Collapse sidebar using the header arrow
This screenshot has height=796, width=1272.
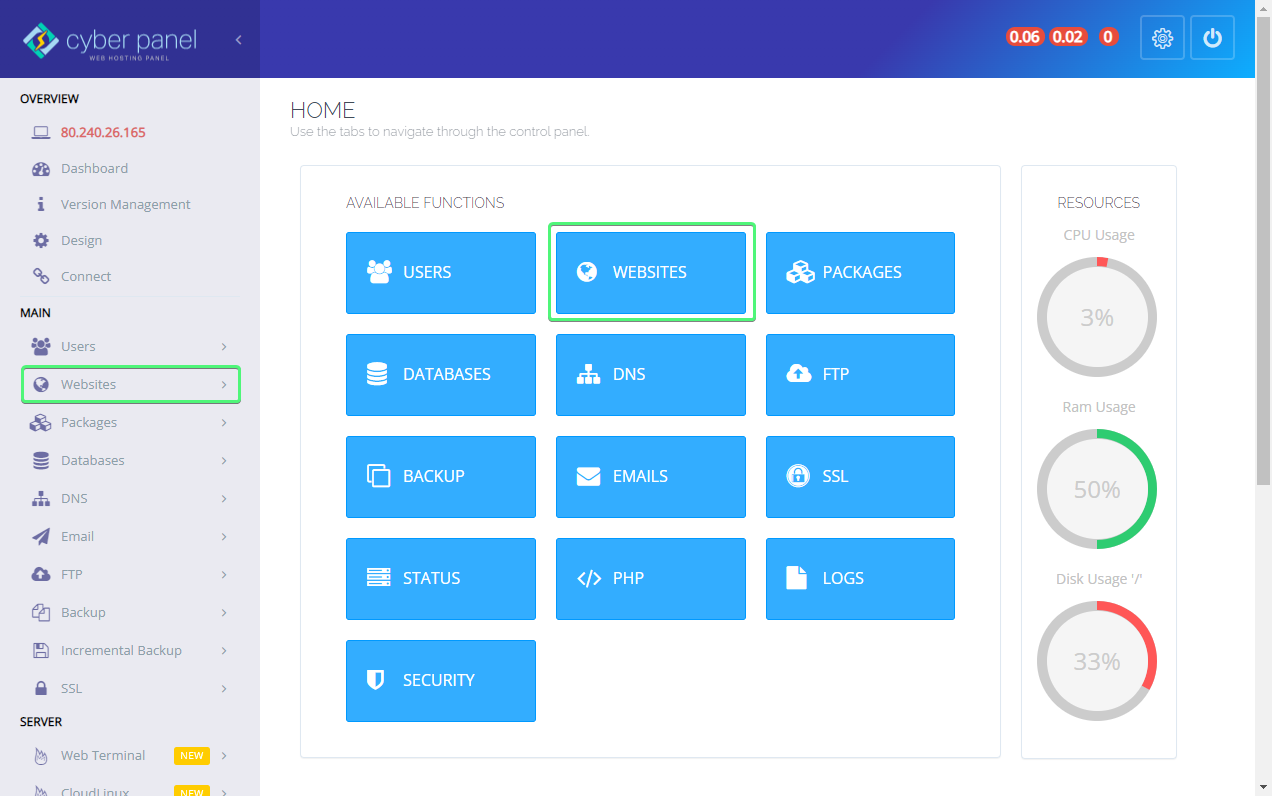tap(238, 40)
